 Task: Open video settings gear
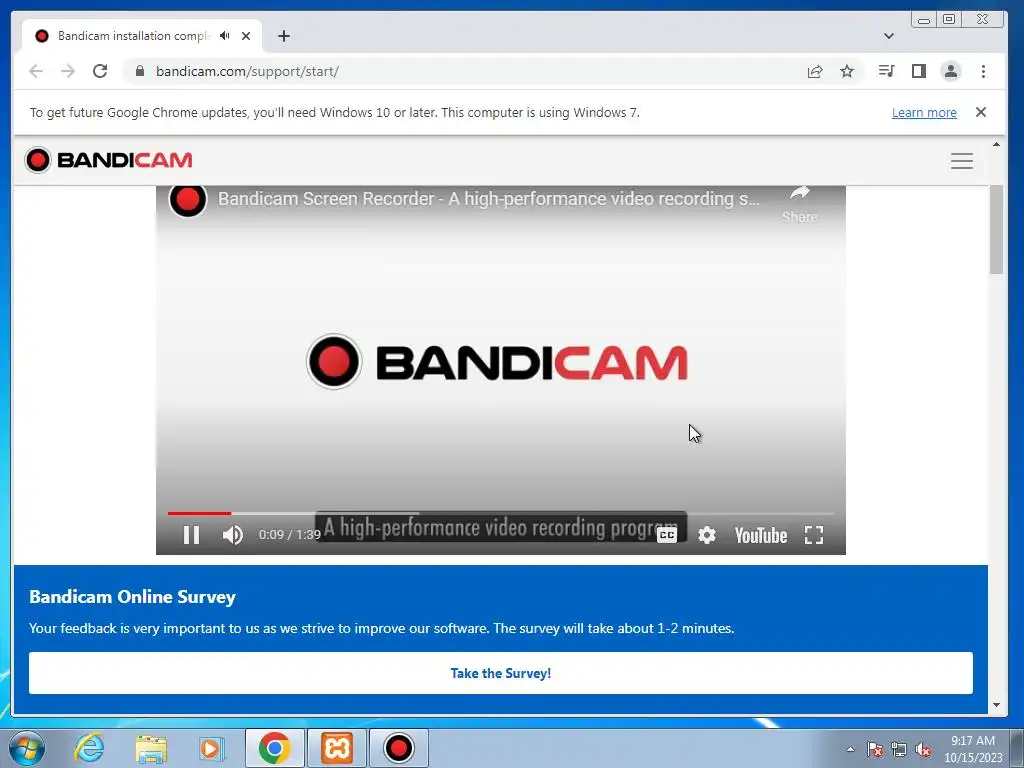tap(707, 536)
